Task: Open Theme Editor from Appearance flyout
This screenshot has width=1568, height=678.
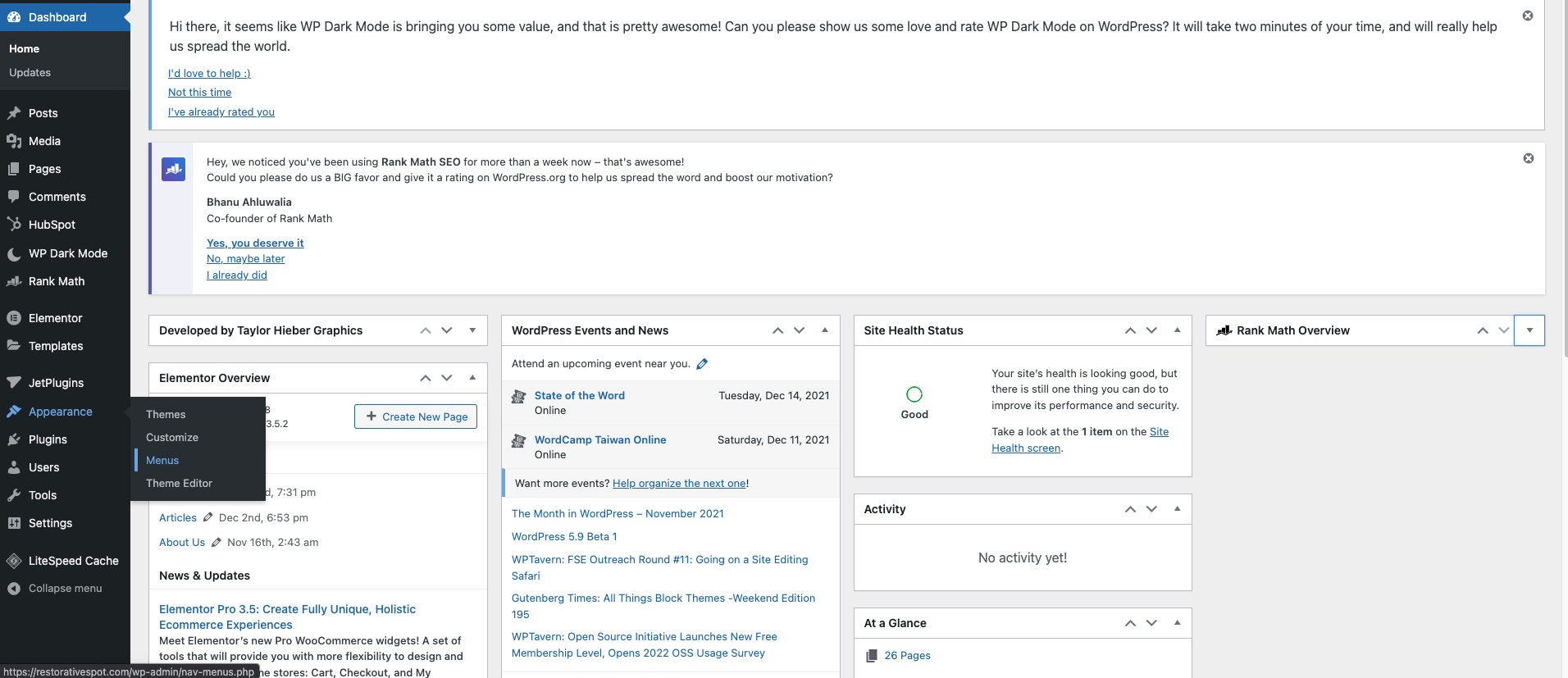Action: [179, 484]
